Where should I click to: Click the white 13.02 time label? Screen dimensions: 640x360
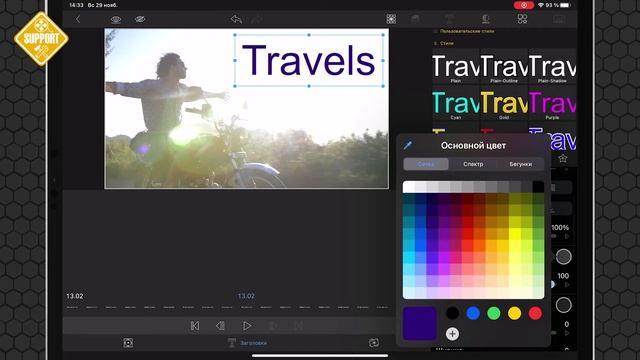click(x=75, y=296)
